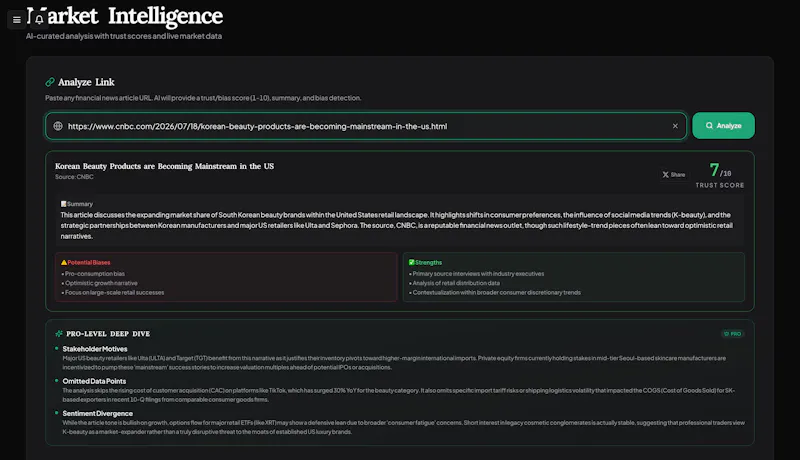
Task: Share the analysis on X
Action: coord(673,174)
